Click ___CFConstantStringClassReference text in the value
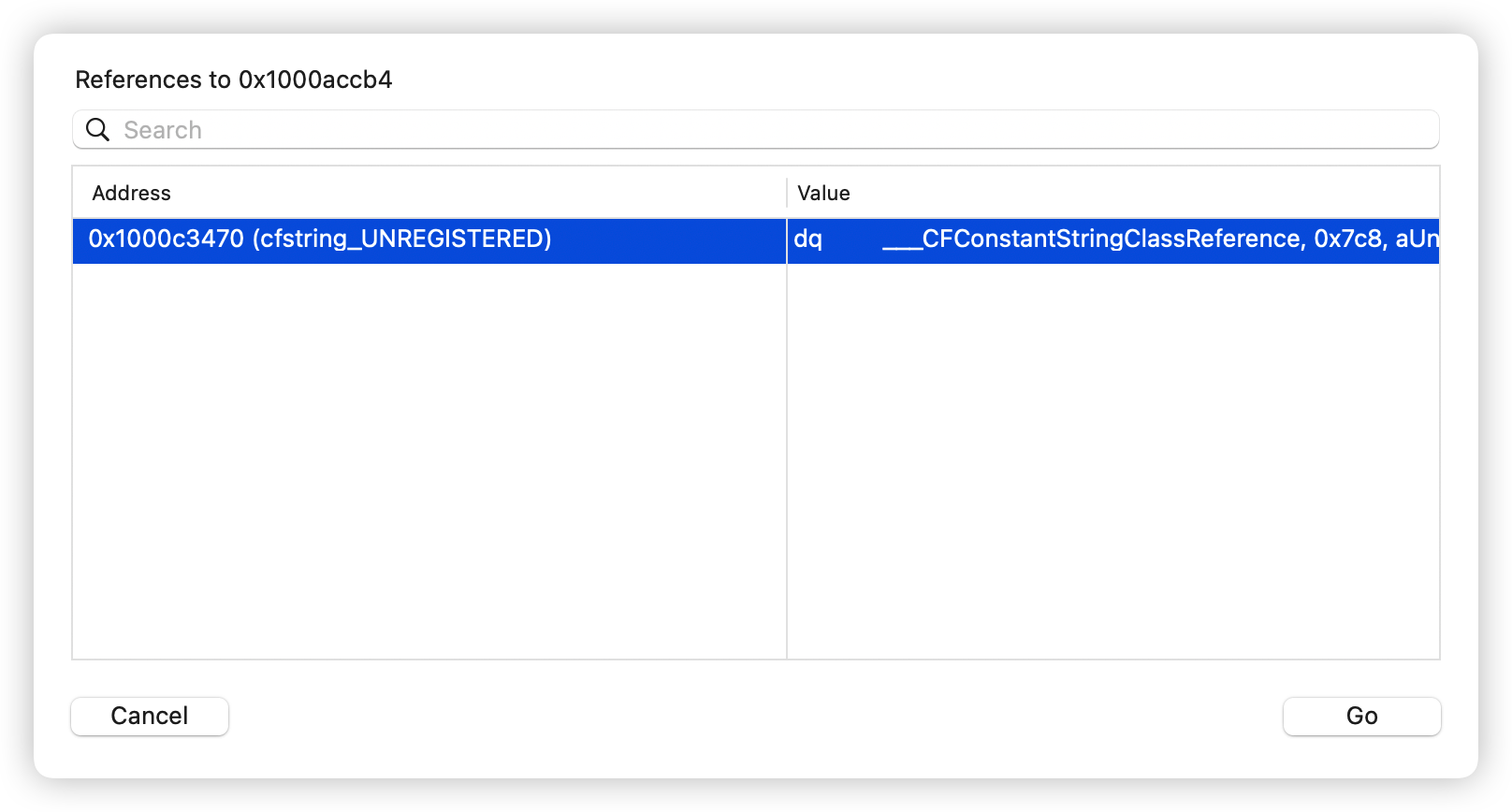 point(1091,239)
